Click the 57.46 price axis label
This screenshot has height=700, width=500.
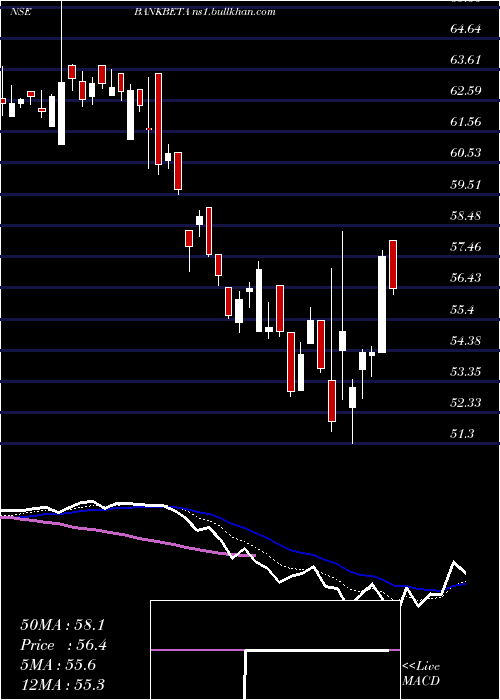[x=466, y=246]
